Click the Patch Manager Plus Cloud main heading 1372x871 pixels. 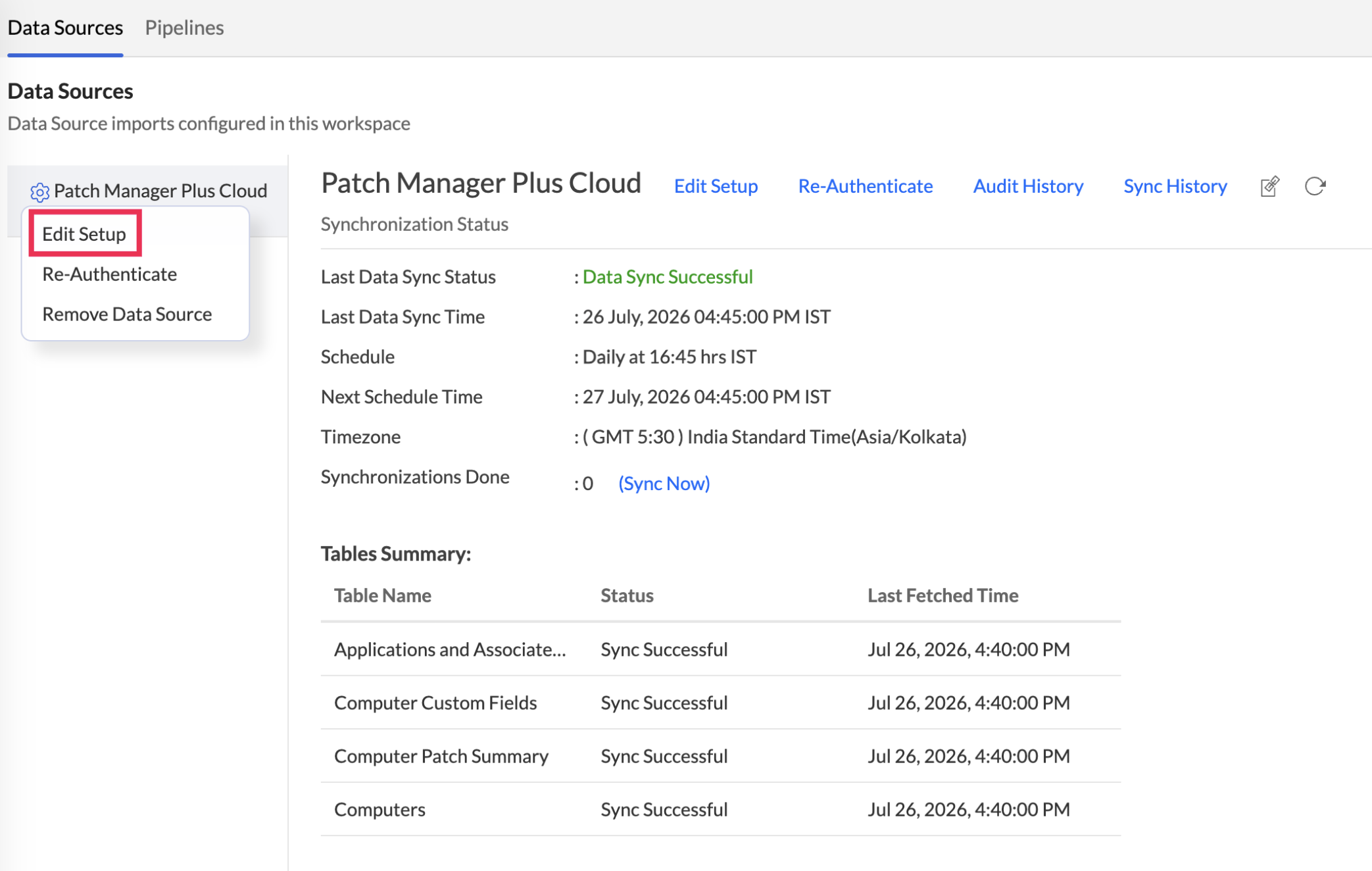point(481,183)
